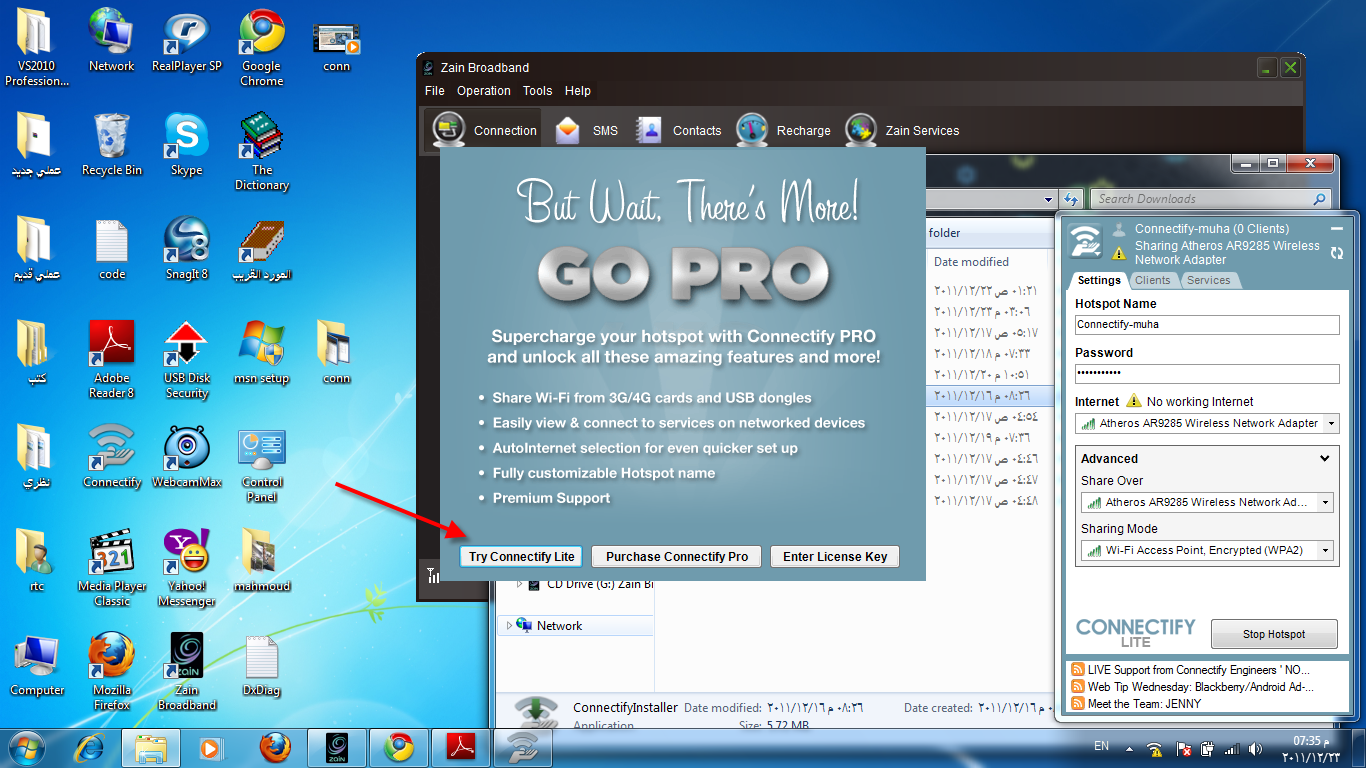Open The Dictionary desktop shortcut
This screenshot has width=1366, height=768.
[261, 151]
